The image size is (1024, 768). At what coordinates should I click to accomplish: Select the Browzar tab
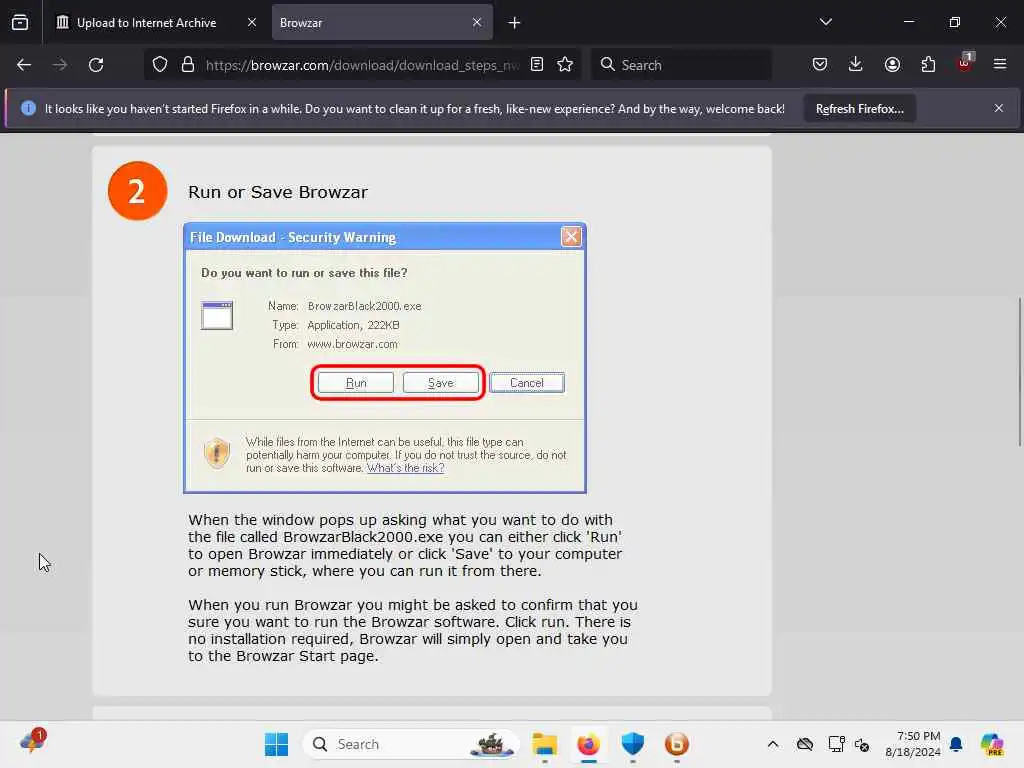click(382, 22)
